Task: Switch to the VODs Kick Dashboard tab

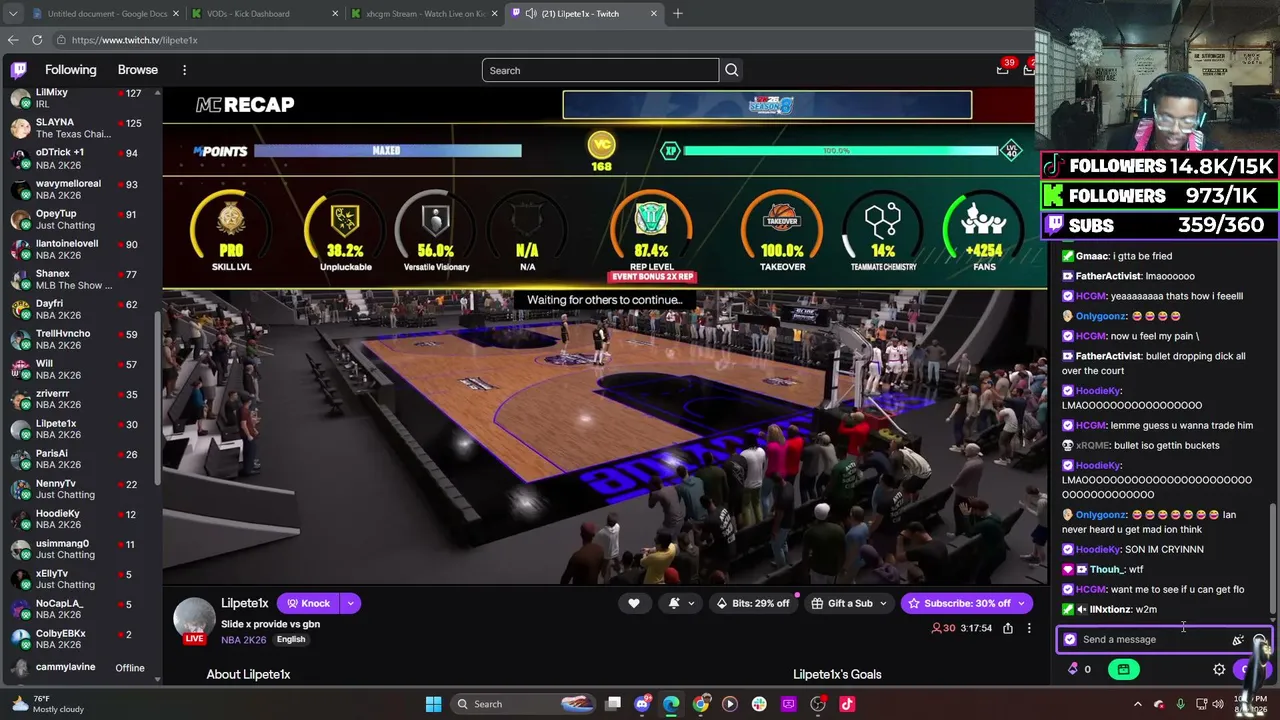Action: pyautogui.click(x=265, y=14)
